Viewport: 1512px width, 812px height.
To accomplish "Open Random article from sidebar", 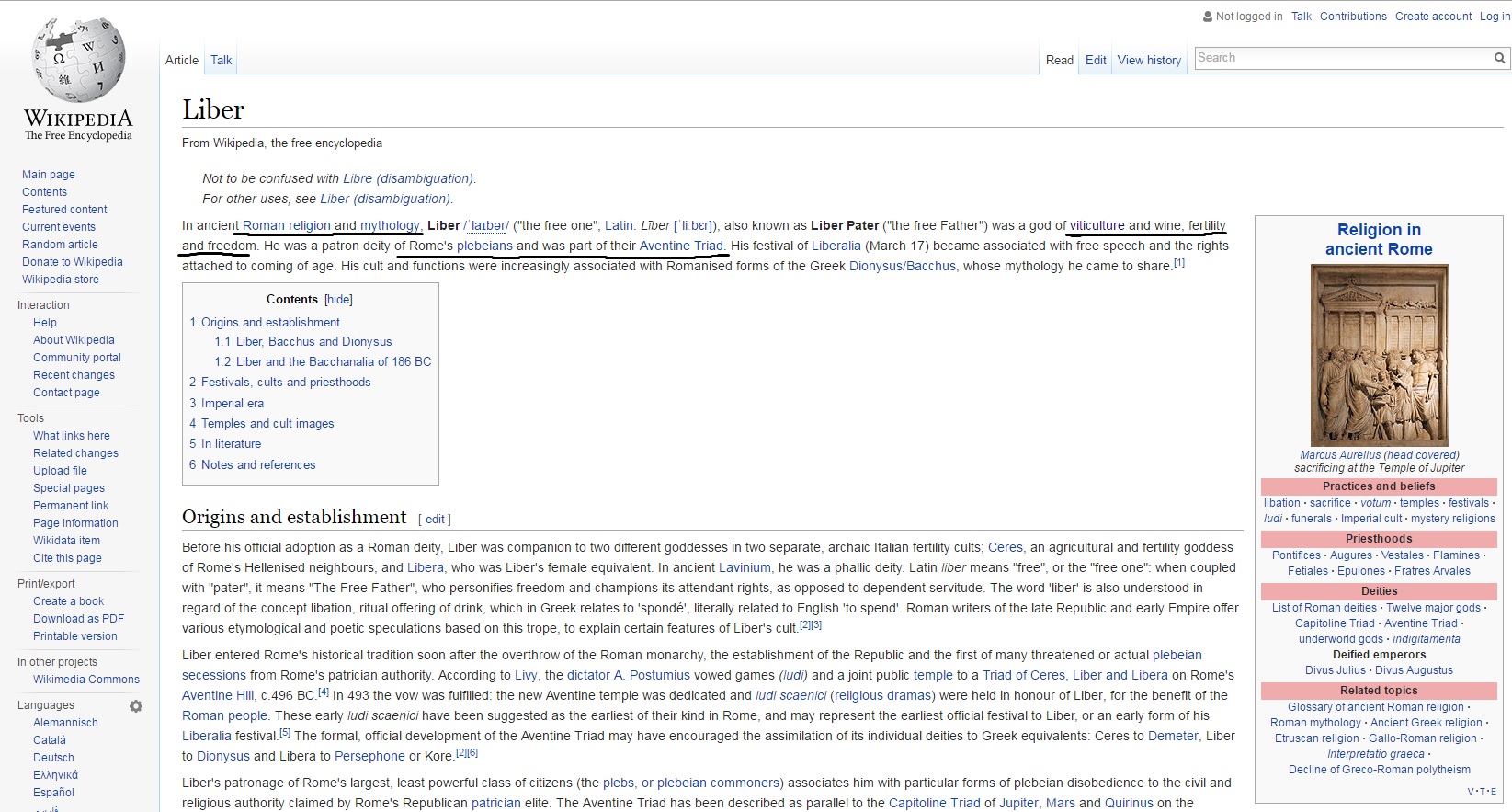I will (x=60, y=245).
